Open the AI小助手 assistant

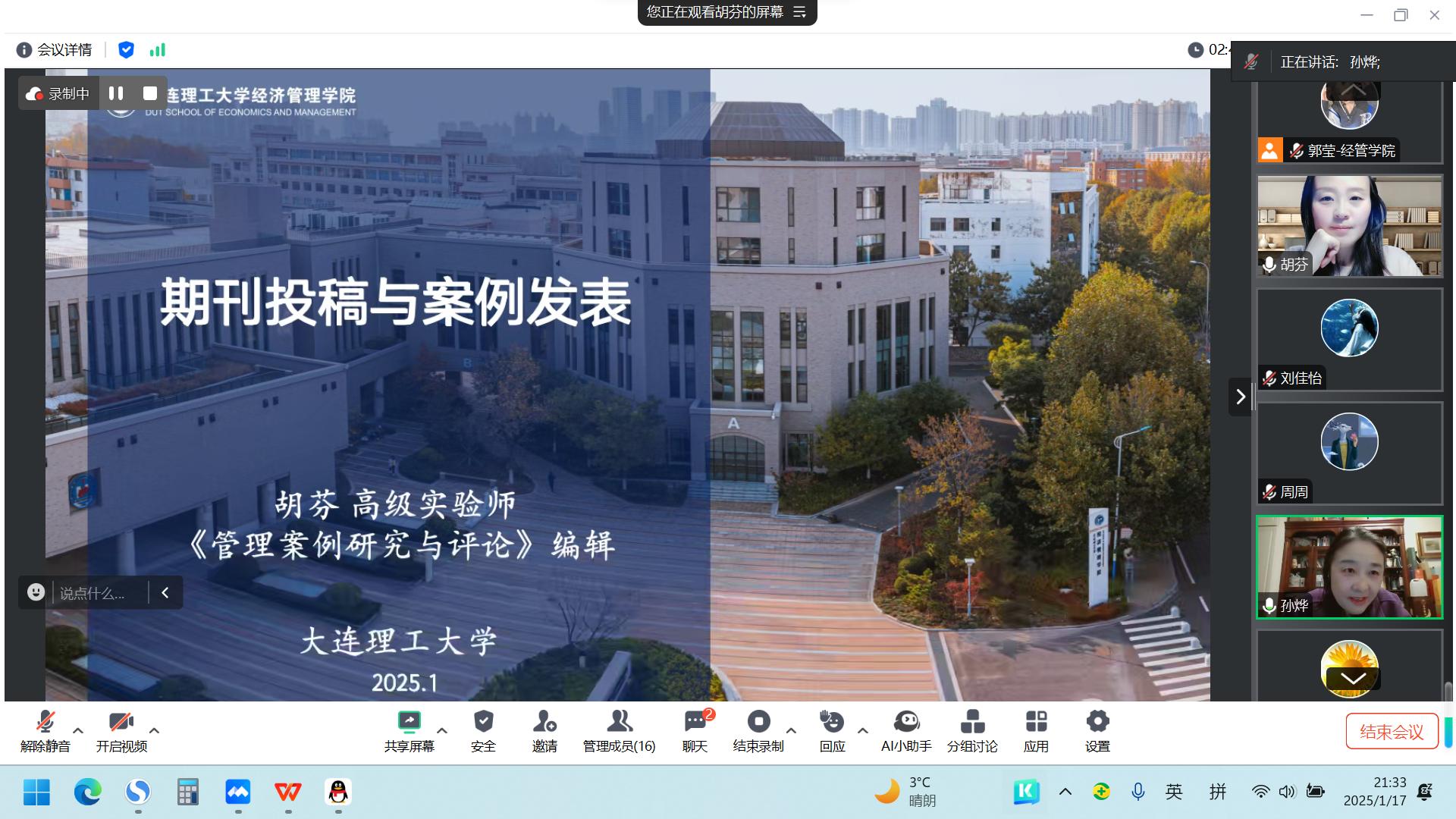click(x=906, y=722)
